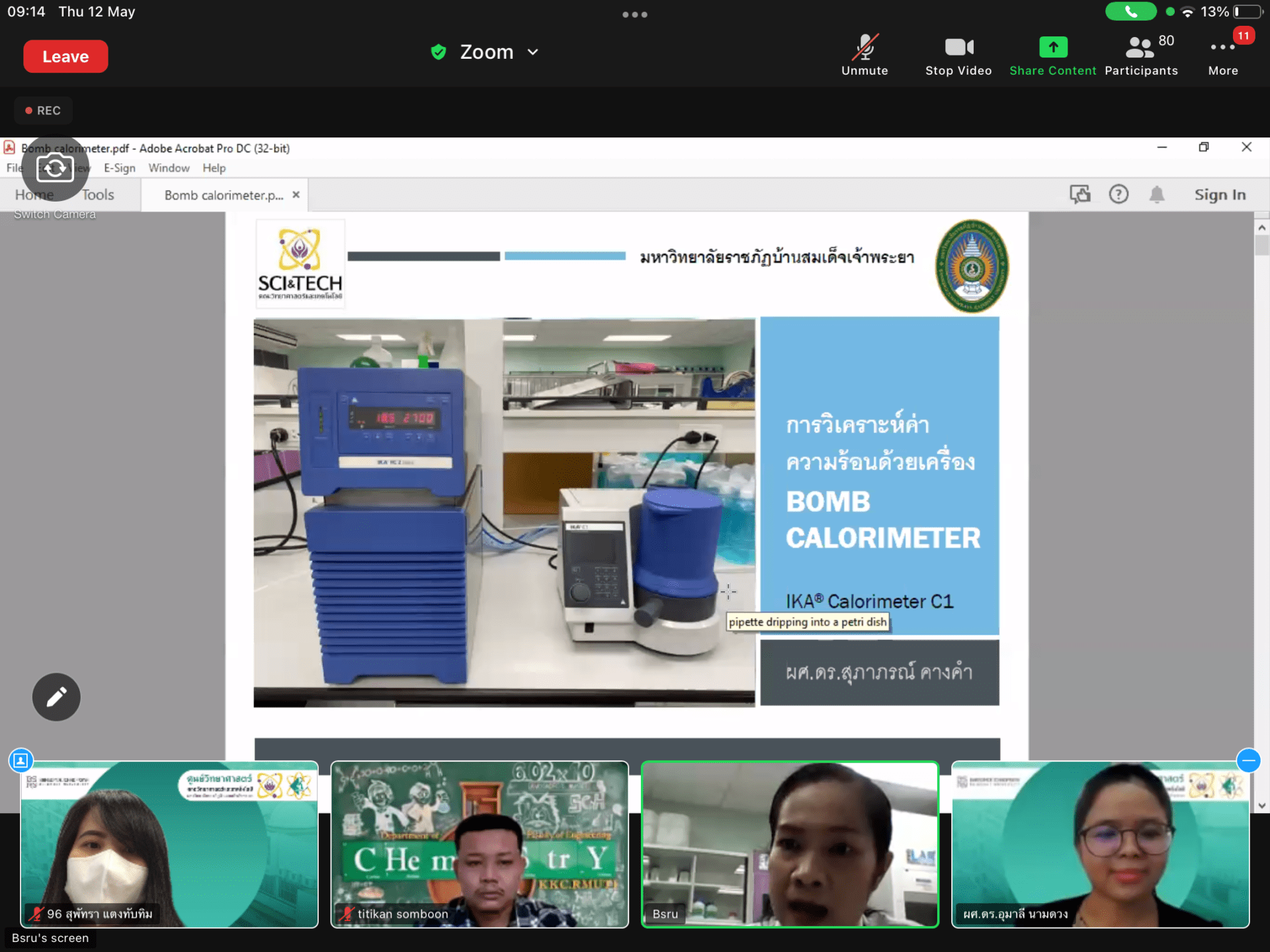This screenshot has width=1270, height=952.
Task: Click the Acrobat PDF file icon in title bar
Action: (9, 147)
